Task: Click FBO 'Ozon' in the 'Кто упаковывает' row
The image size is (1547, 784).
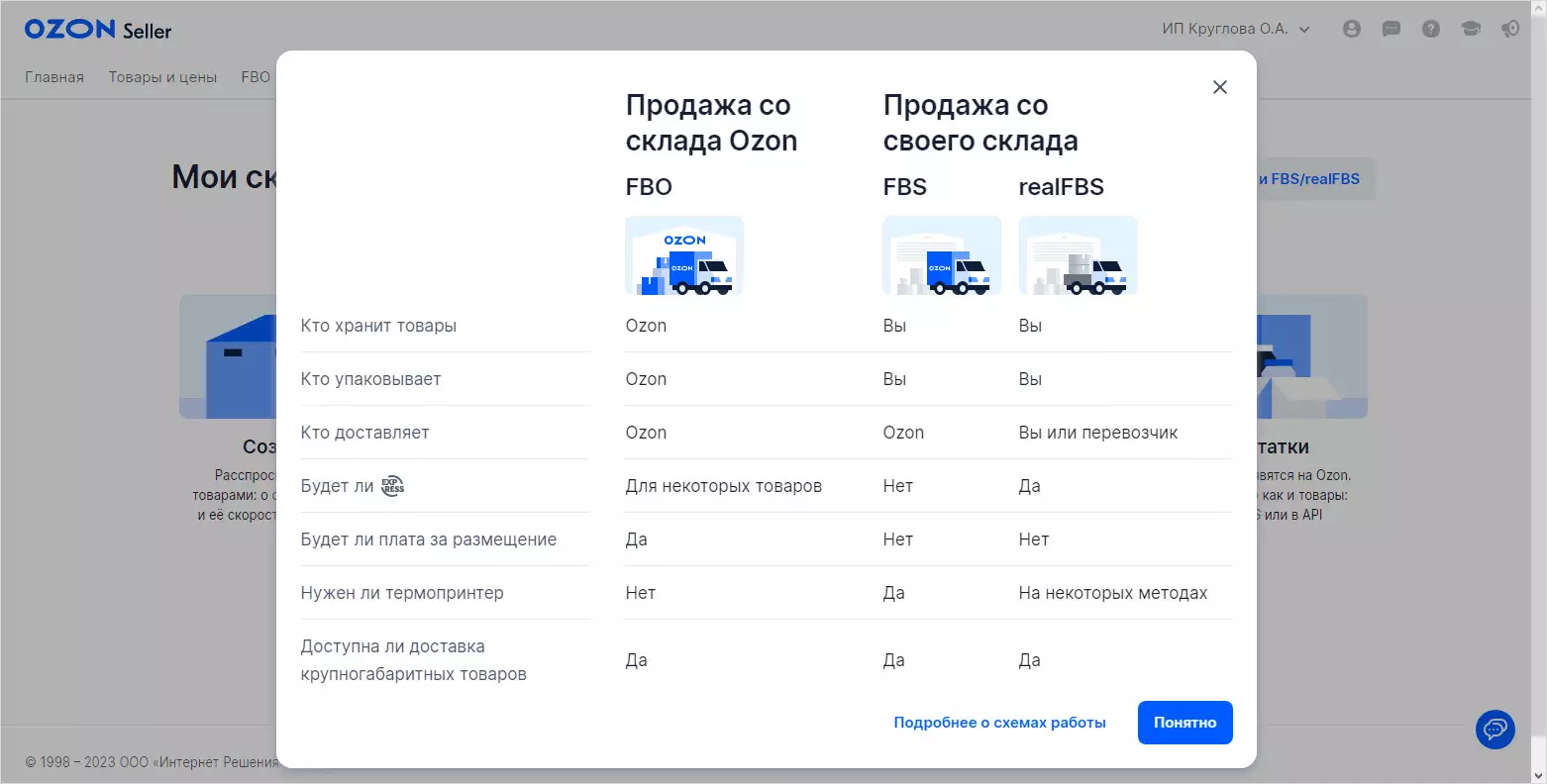Action: coord(646,379)
